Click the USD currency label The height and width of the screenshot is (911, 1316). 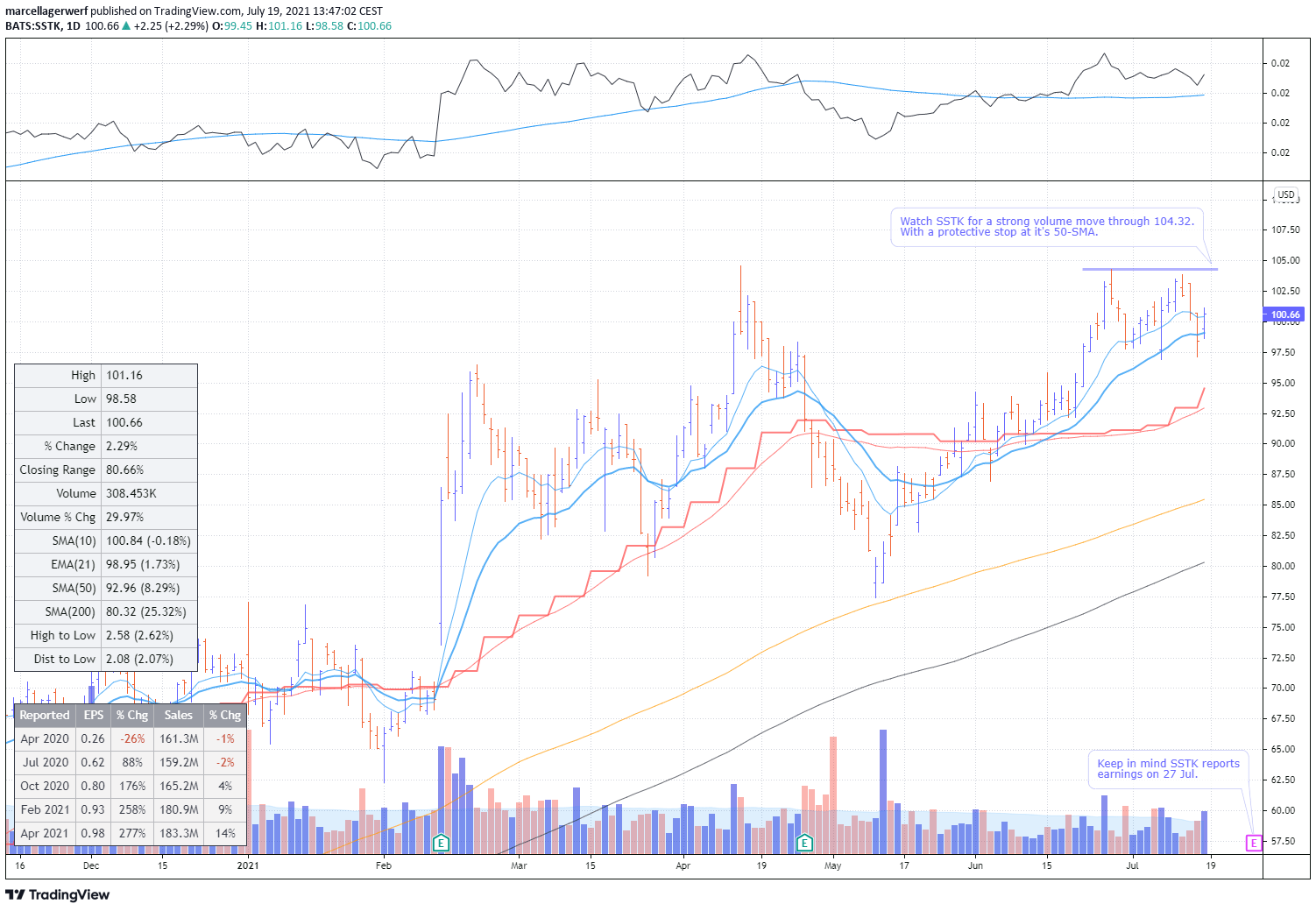click(1285, 194)
